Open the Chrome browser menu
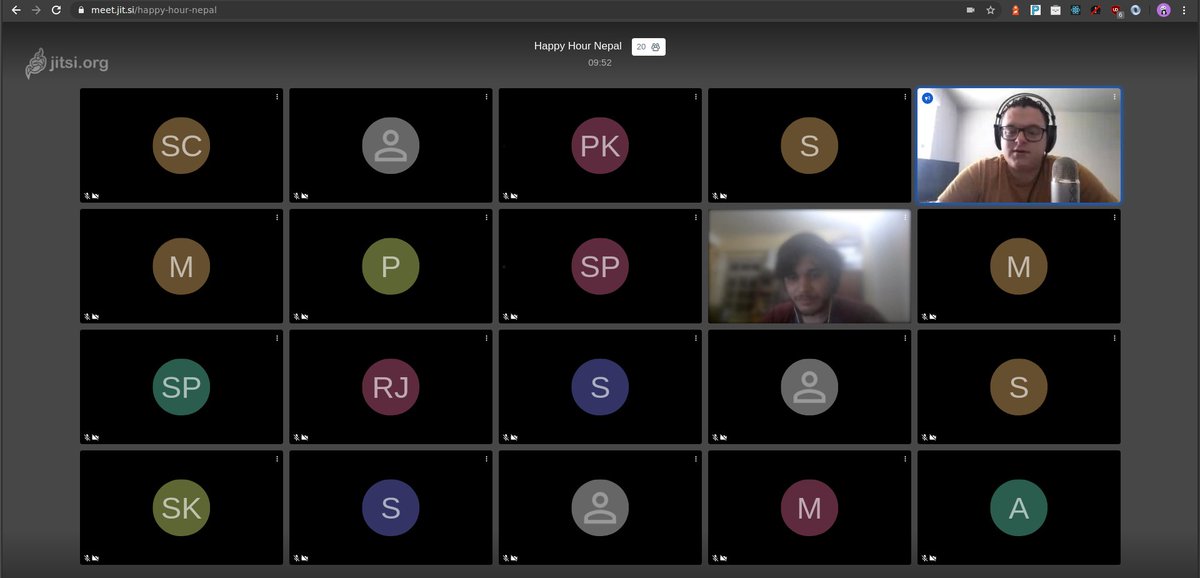This screenshot has height=578, width=1200. tap(1184, 10)
